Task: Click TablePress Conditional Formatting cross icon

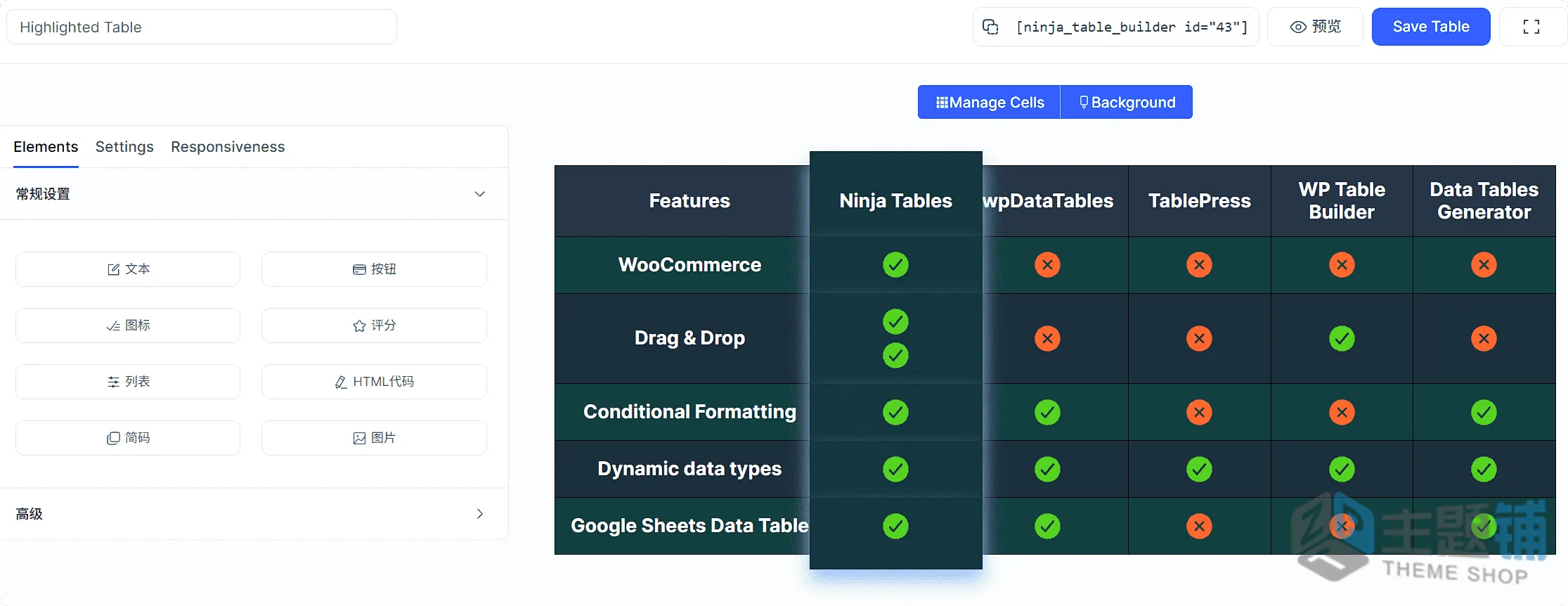Action: click(x=1199, y=413)
